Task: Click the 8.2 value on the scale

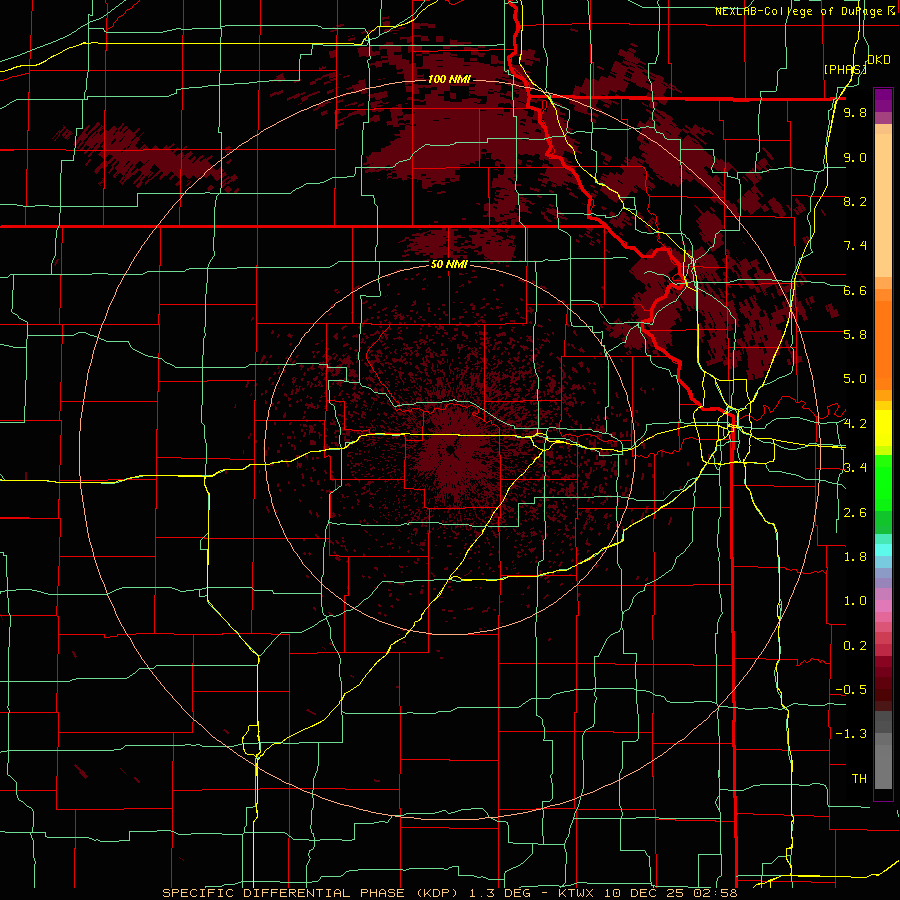Action: pyautogui.click(x=855, y=201)
